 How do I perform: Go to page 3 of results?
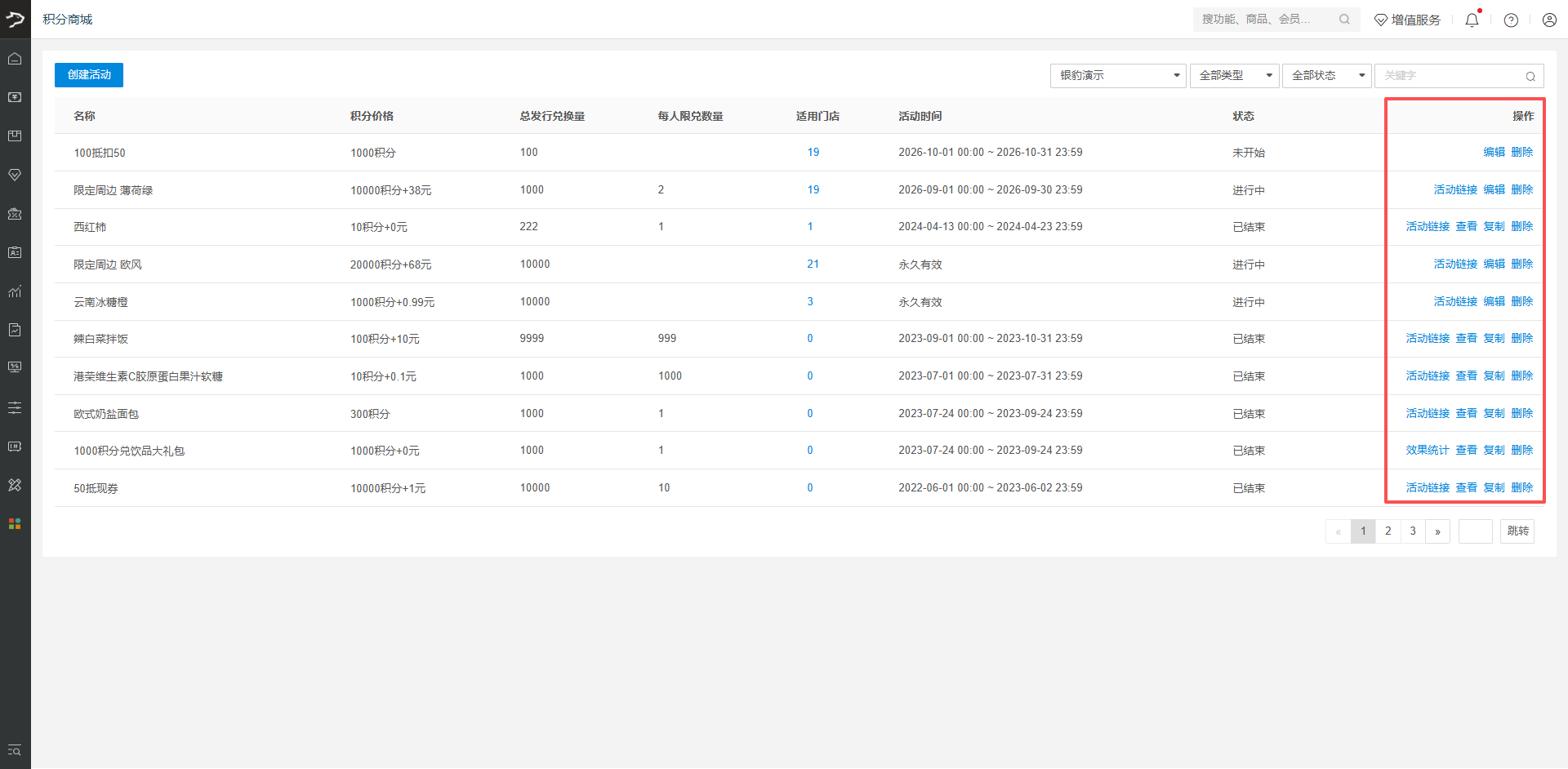click(1413, 531)
